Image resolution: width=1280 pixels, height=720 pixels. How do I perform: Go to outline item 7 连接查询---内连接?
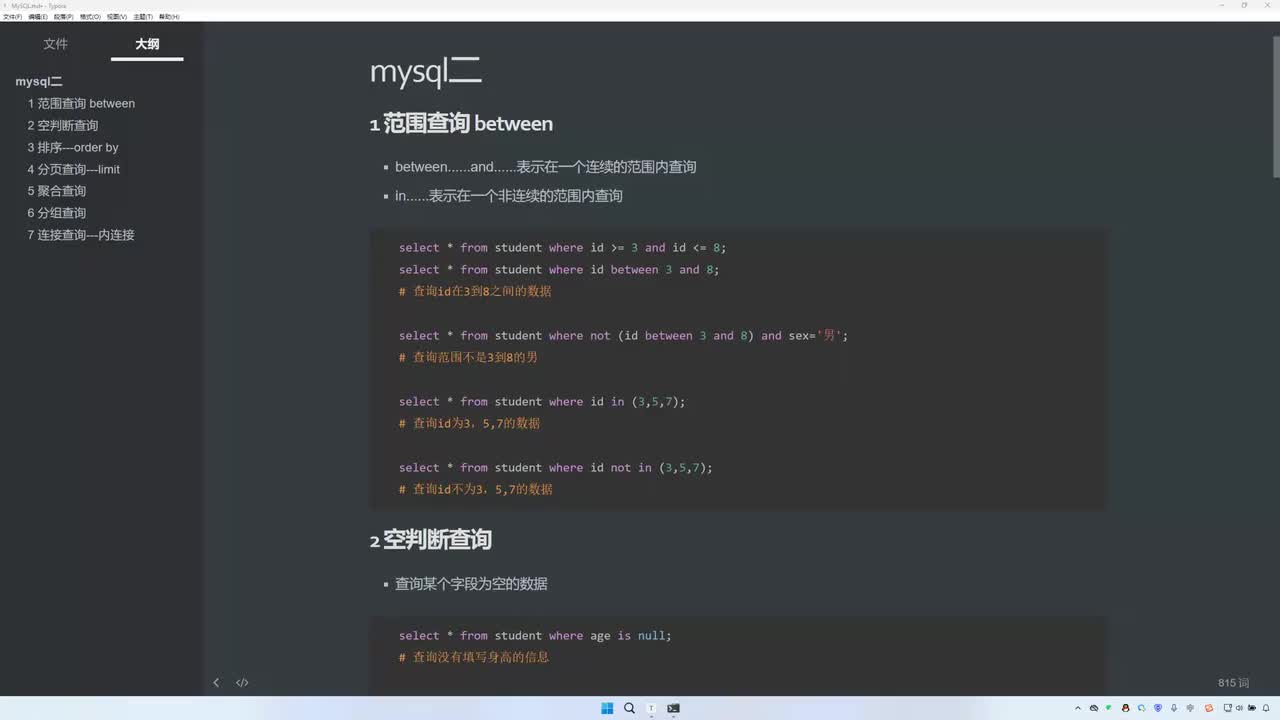(x=81, y=235)
